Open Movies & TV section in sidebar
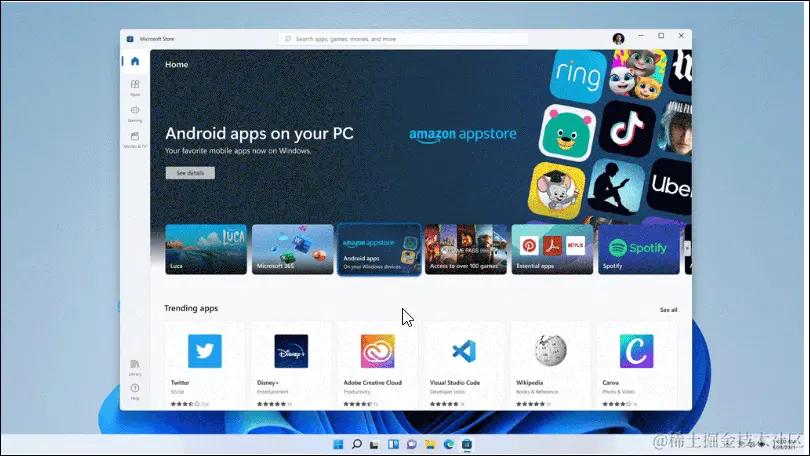 click(x=135, y=140)
